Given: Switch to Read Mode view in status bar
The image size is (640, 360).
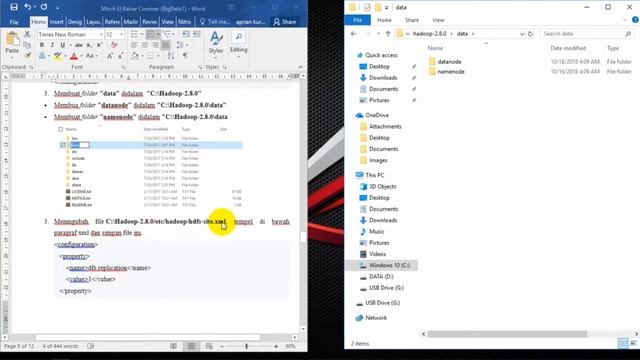Looking at the screenshot, I should (173, 346).
